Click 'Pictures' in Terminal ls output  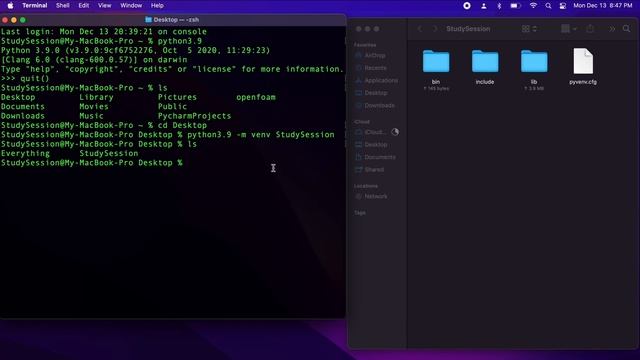point(177,97)
